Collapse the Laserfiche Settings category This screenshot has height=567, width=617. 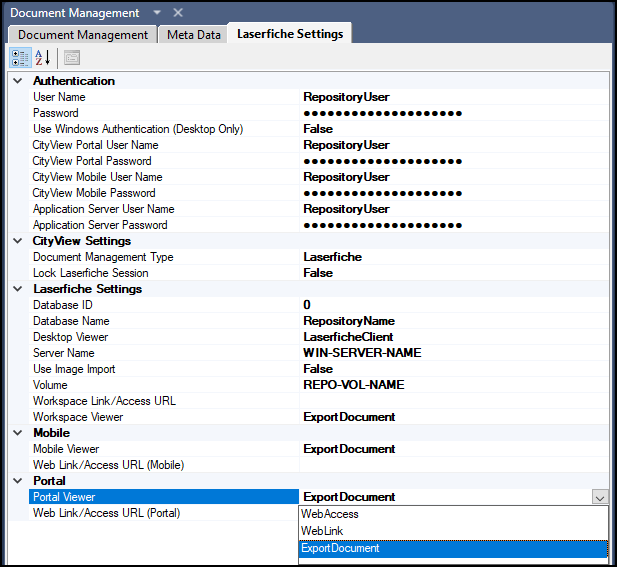[17, 289]
